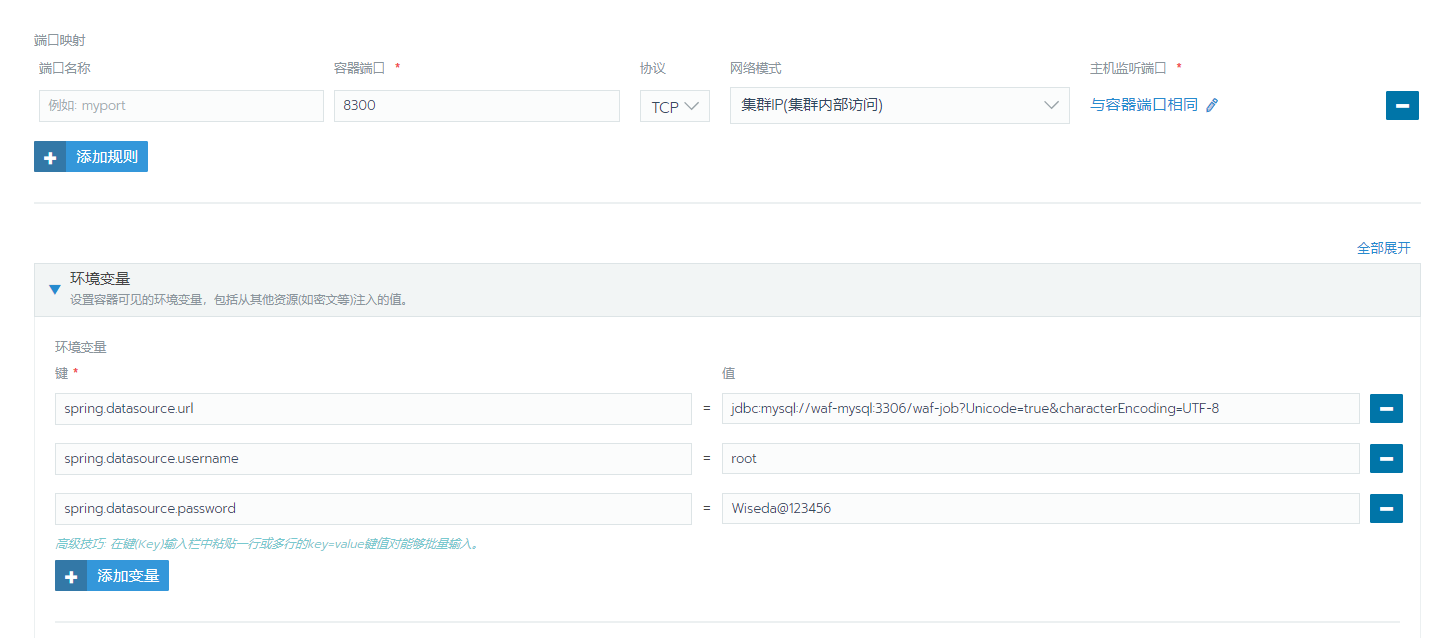Click the spring.datasource.url key field
Image resolution: width=1438 pixels, height=638 pixels.
click(x=372, y=408)
